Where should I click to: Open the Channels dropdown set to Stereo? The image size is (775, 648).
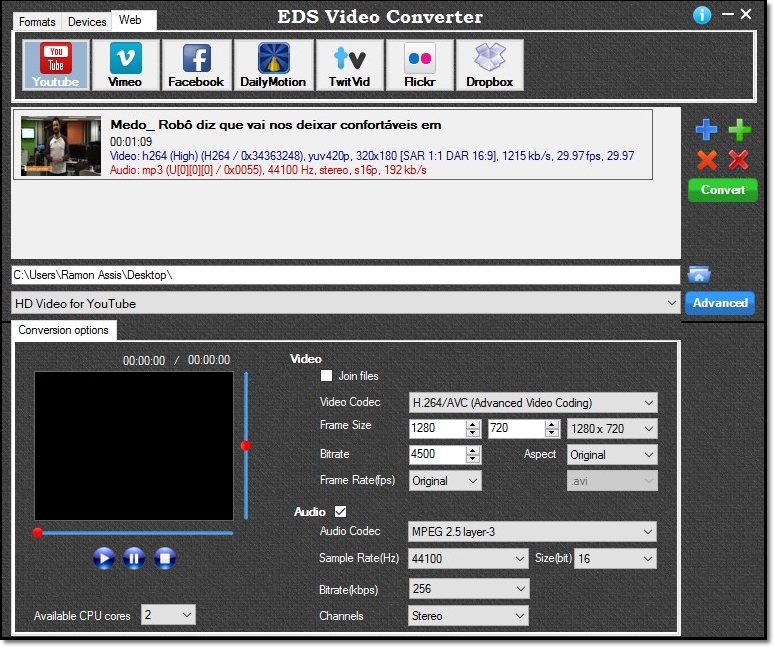tap(468, 616)
